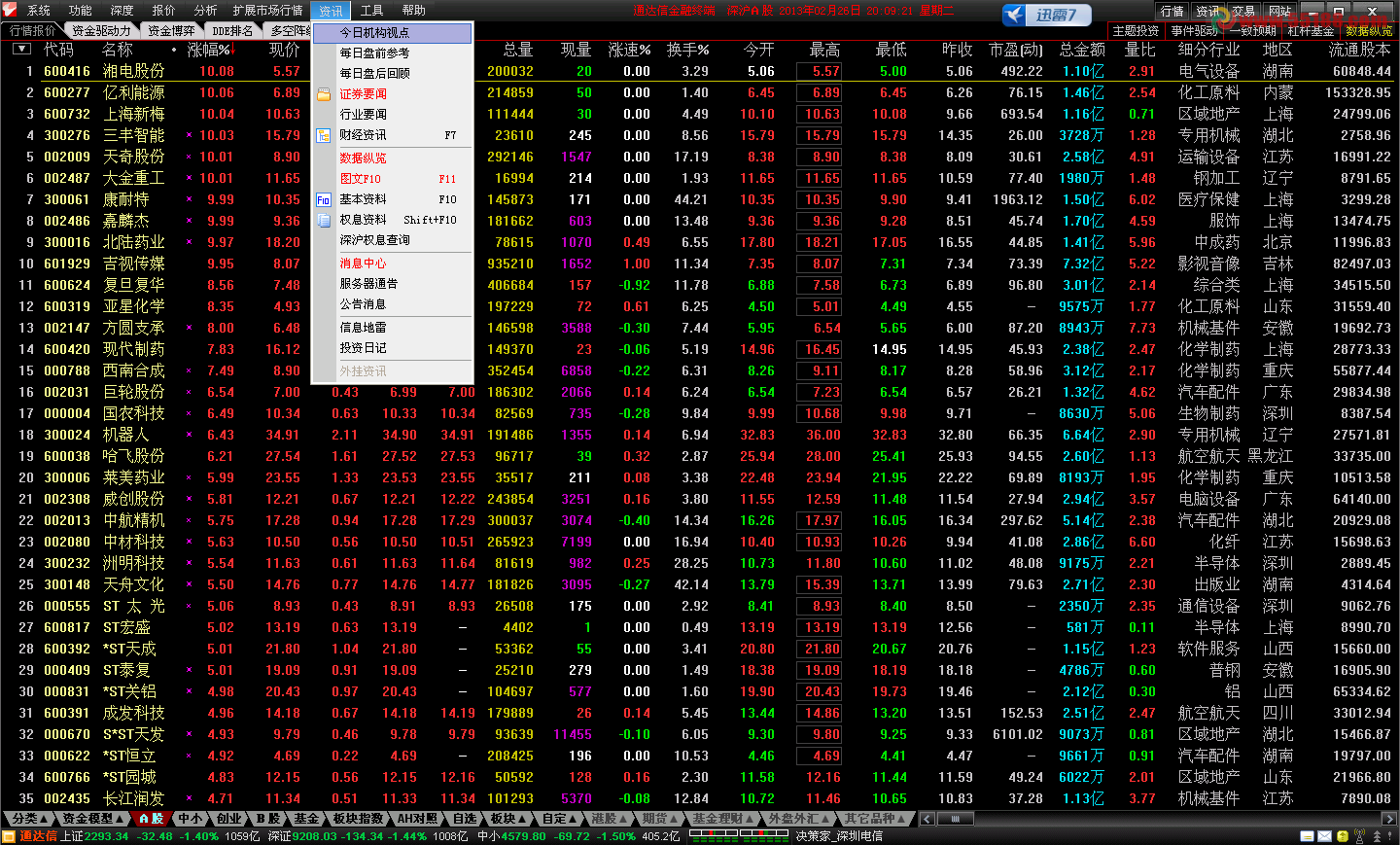Click the scrollbar left arrow at bottom
The width and height of the screenshot is (1400, 845).
tap(928, 819)
